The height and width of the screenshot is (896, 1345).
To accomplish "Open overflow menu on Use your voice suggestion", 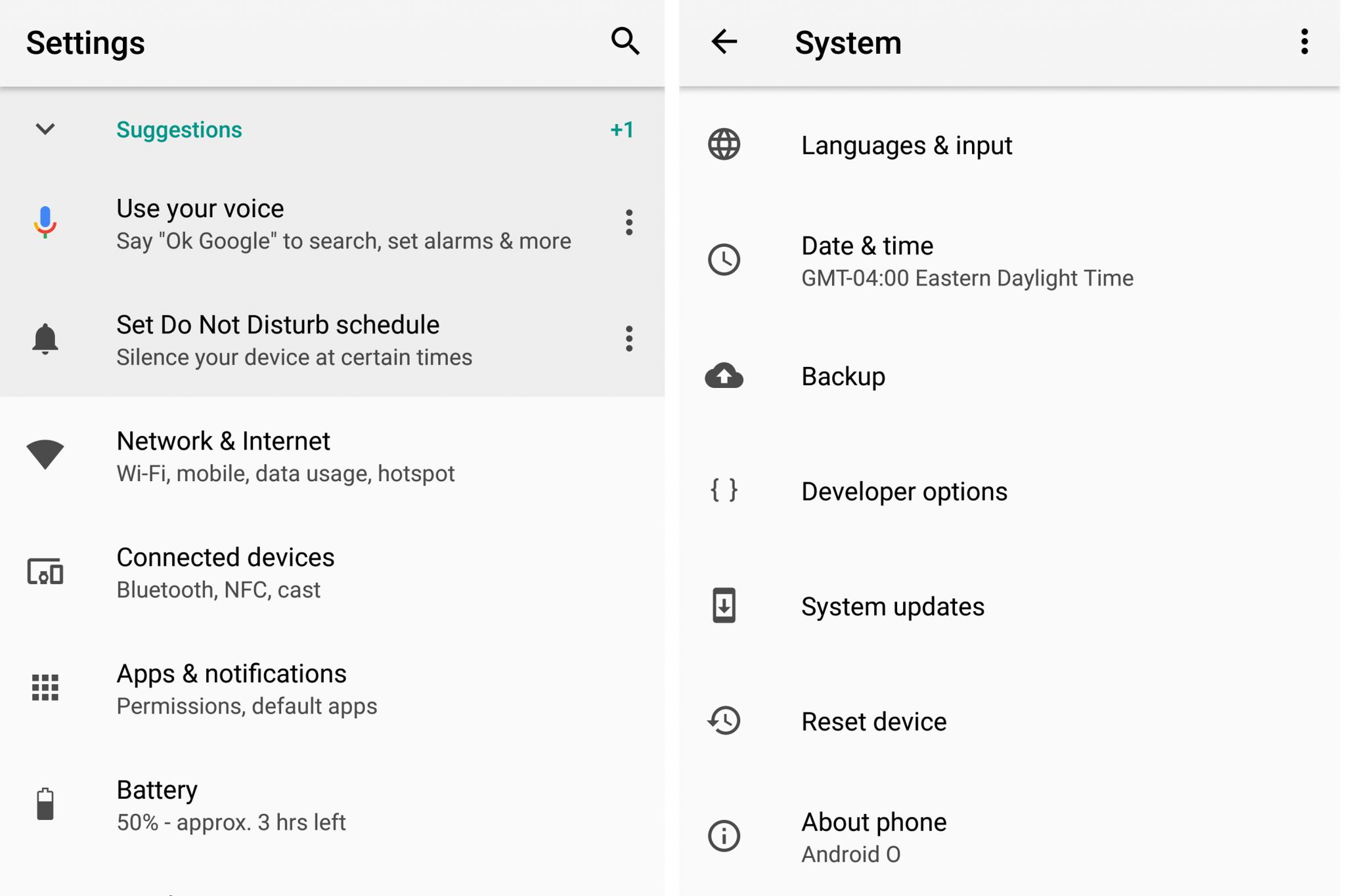I will coord(628,223).
